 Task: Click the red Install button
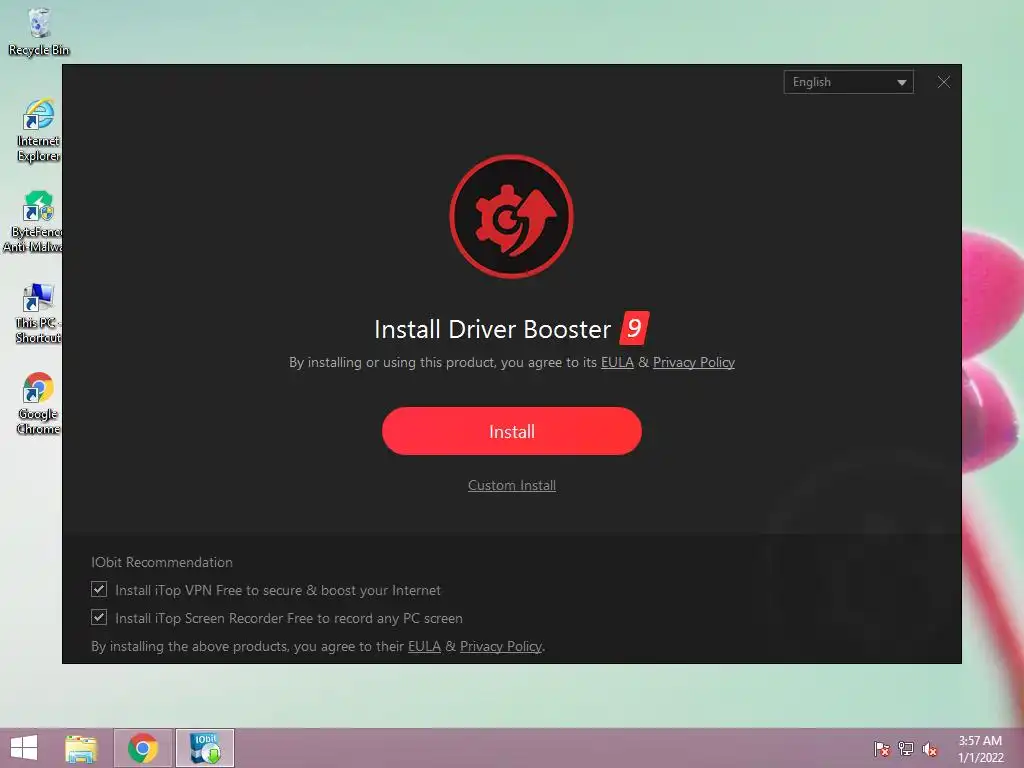(x=511, y=431)
